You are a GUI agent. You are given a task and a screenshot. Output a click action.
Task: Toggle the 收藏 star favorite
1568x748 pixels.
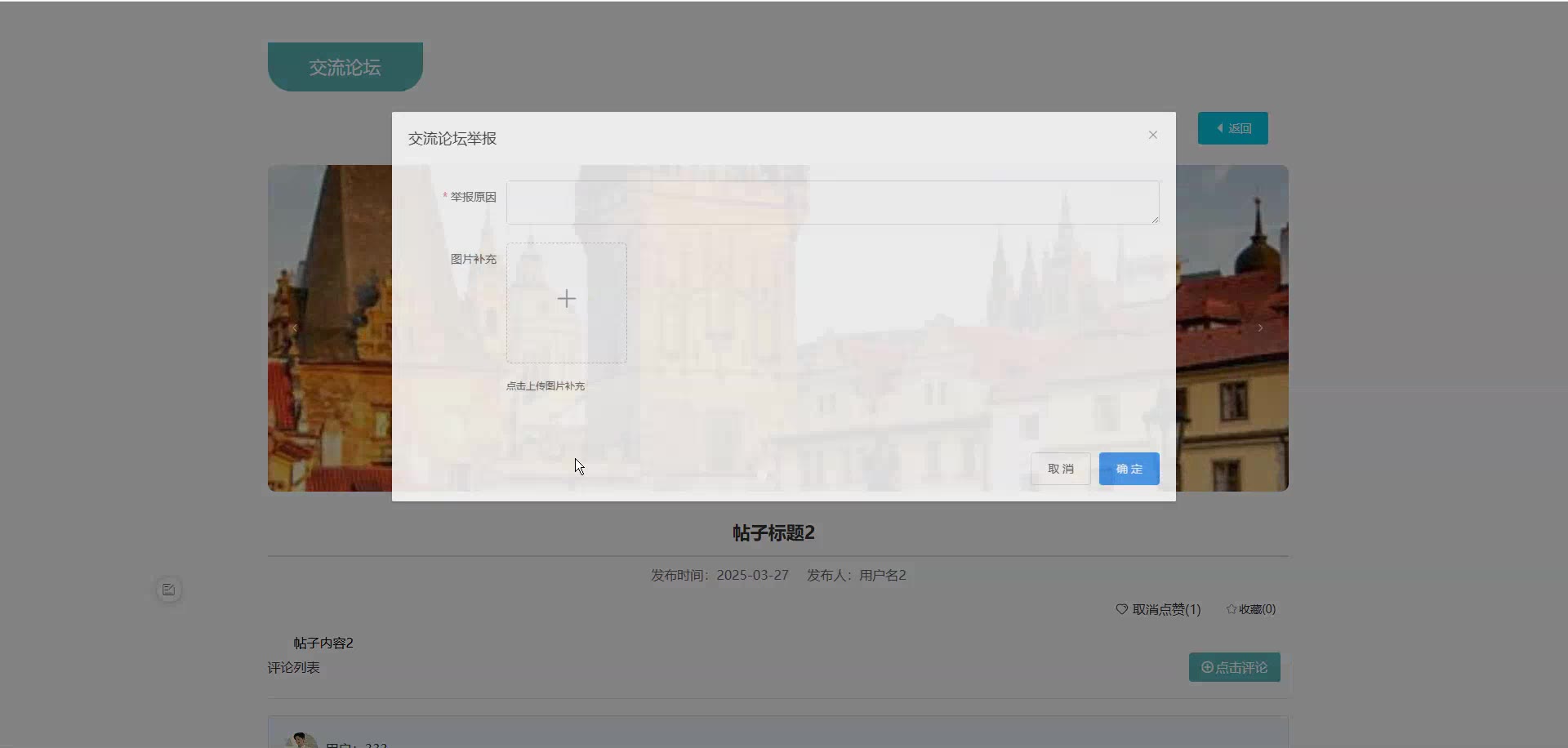[1250, 609]
